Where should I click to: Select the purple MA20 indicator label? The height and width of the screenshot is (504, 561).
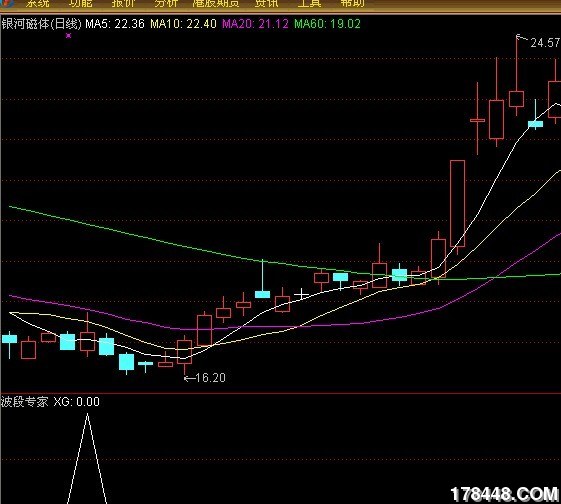(255, 24)
